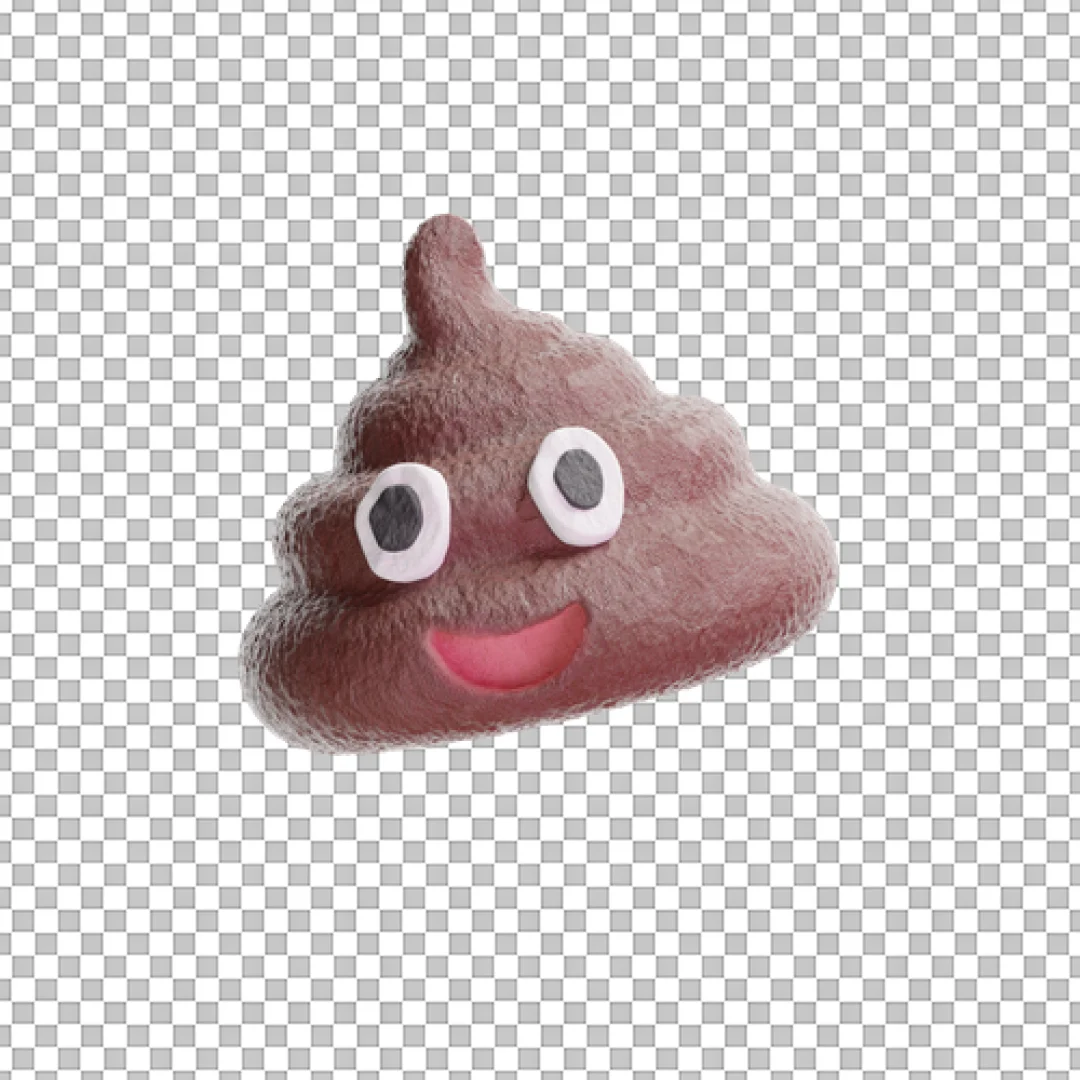
Task: Click the black pupil of the left eye
Action: [398, 518]
